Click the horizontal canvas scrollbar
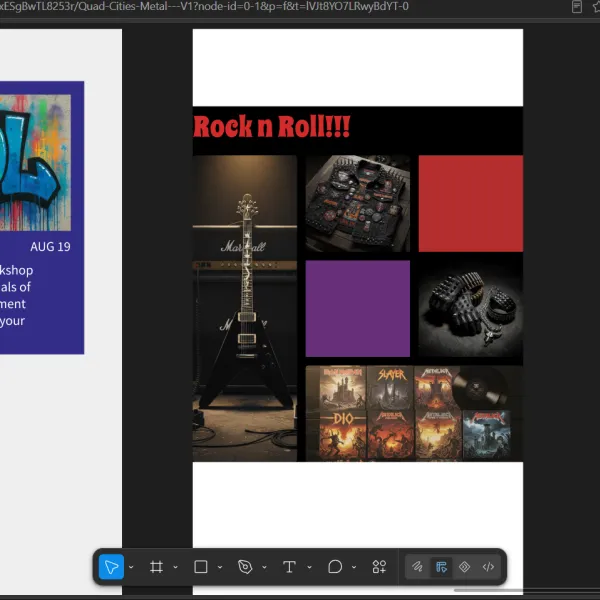Image resolution: width=600 pixels, height=600 pixels. pyautogui.click(x=527, y=590)
